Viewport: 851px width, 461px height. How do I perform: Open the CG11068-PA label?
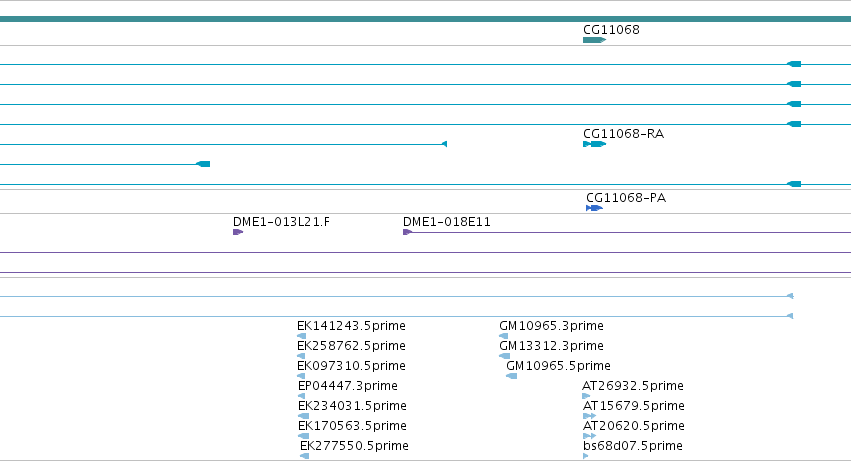(626, 198)
